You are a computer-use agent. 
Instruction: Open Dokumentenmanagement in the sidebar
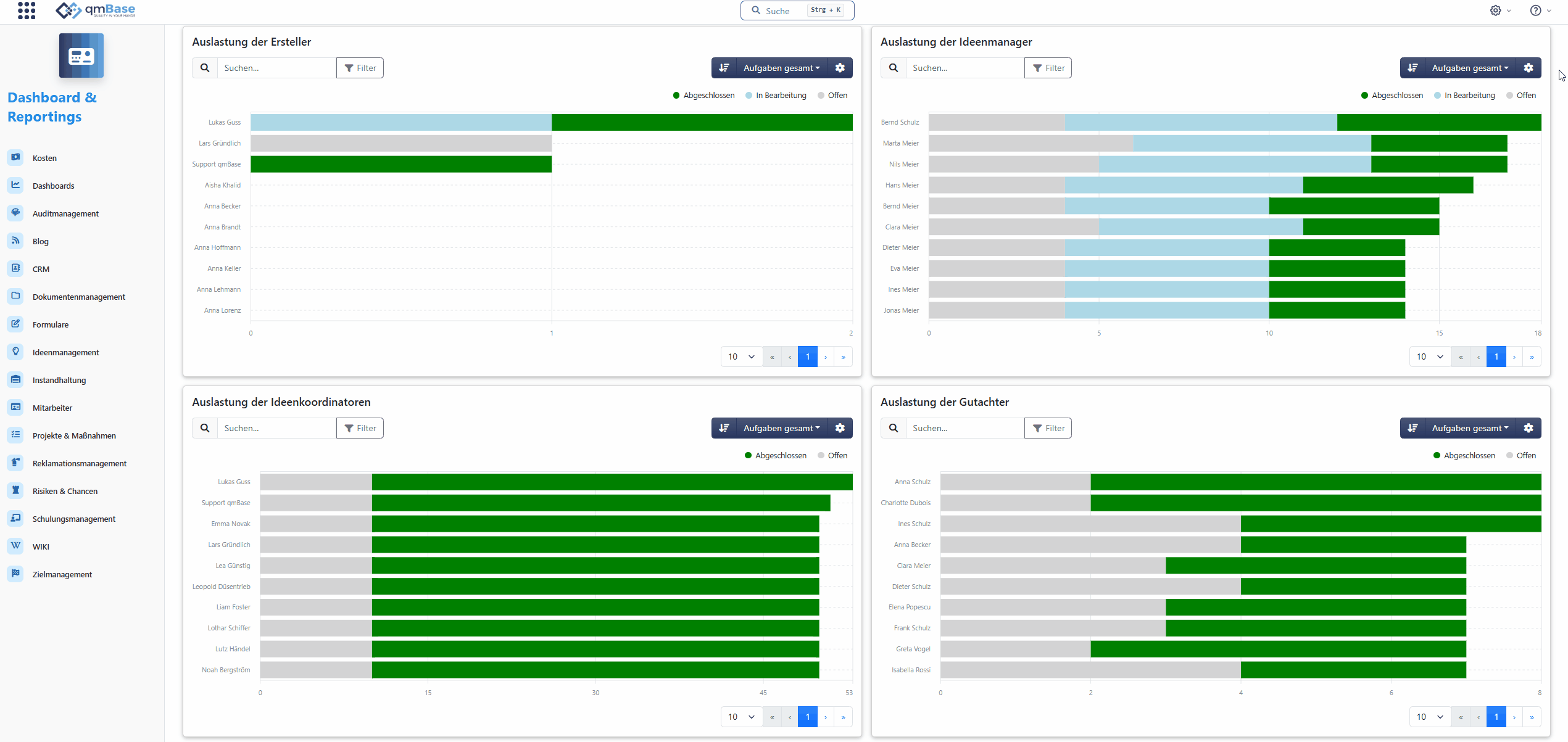[79, 297]
